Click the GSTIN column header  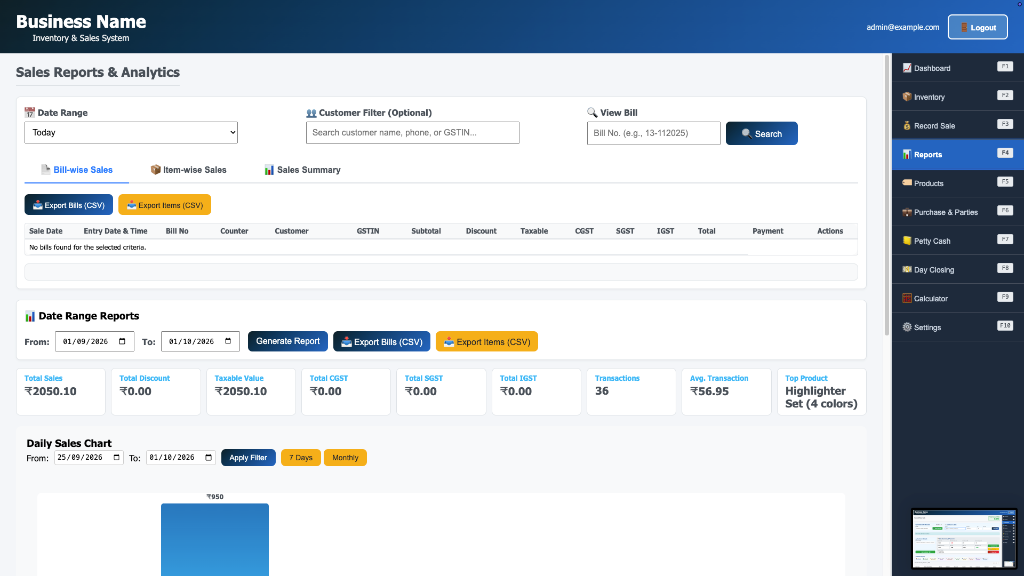point(368,231)
